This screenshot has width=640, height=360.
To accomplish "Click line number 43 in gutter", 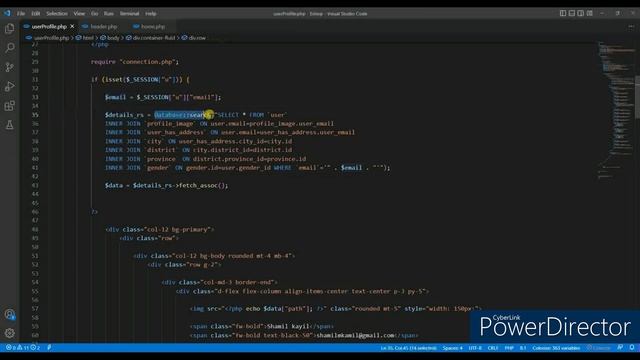I will (35, 185).
